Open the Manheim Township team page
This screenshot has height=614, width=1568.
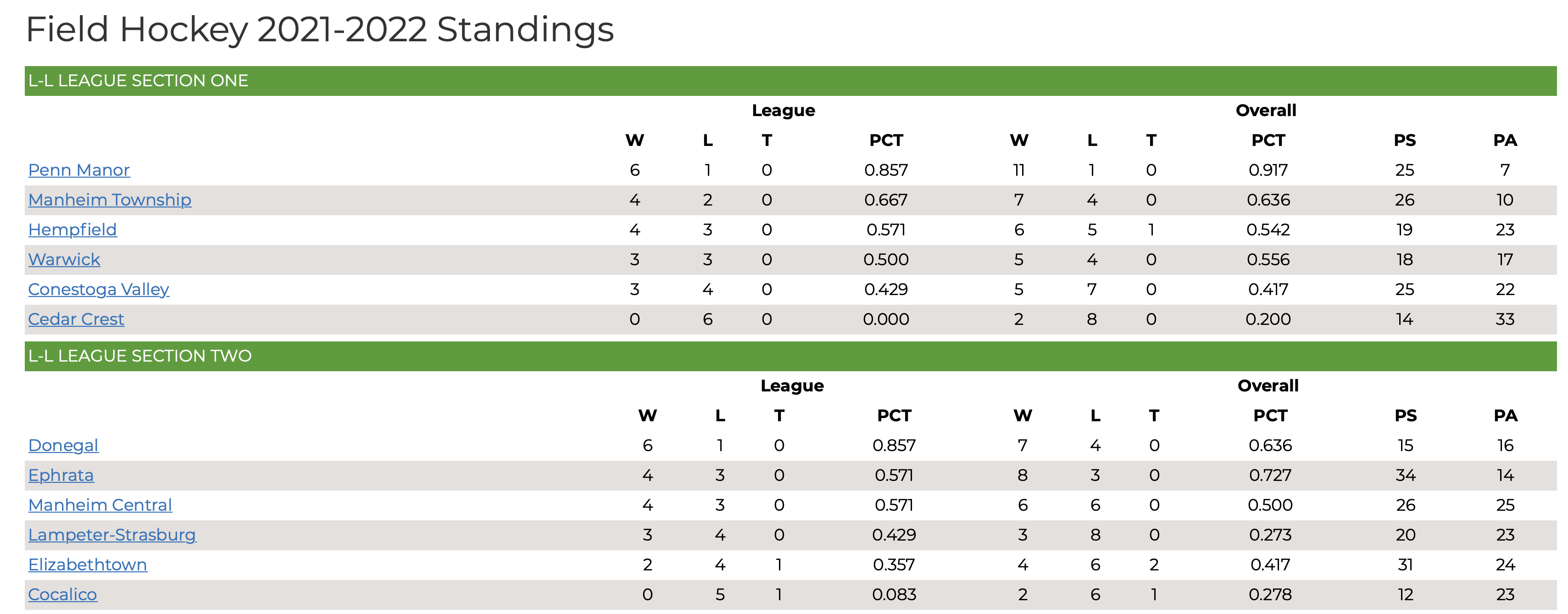click(110, 200)
